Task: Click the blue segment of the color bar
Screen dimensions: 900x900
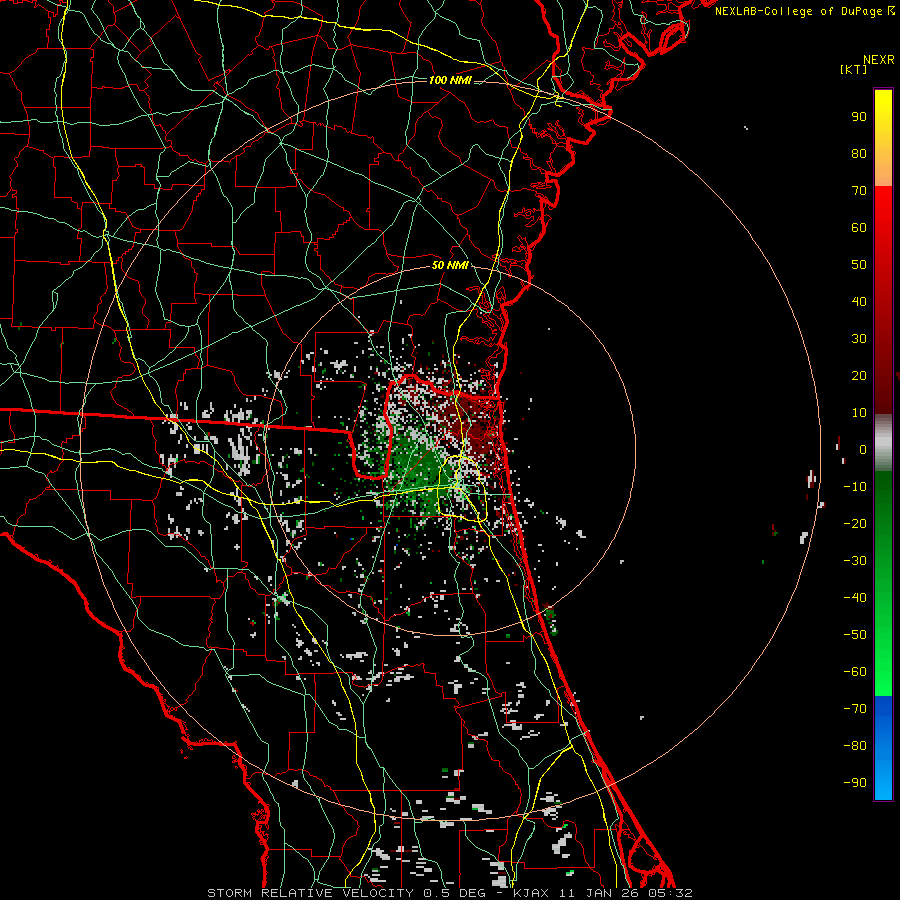Action: [x=883, y=748]
